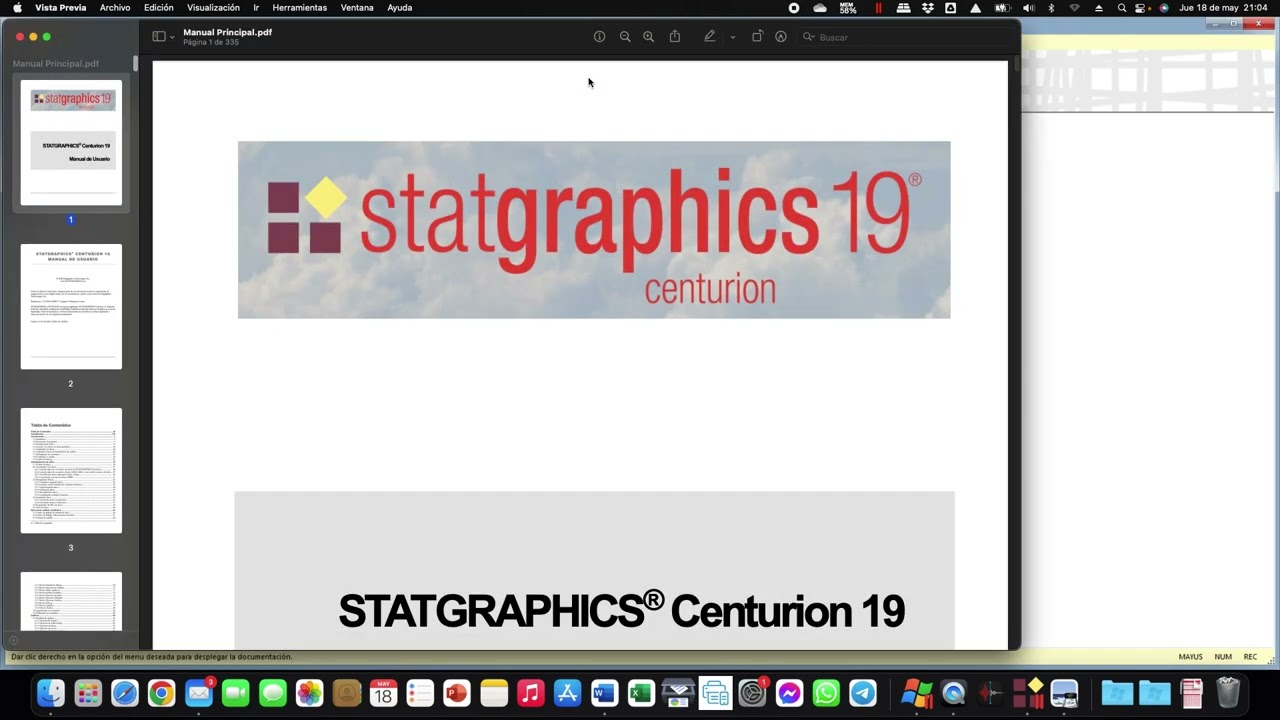1280x720 pixels.
Task: Select the highlight pen tool
Action: coord(709,37)
